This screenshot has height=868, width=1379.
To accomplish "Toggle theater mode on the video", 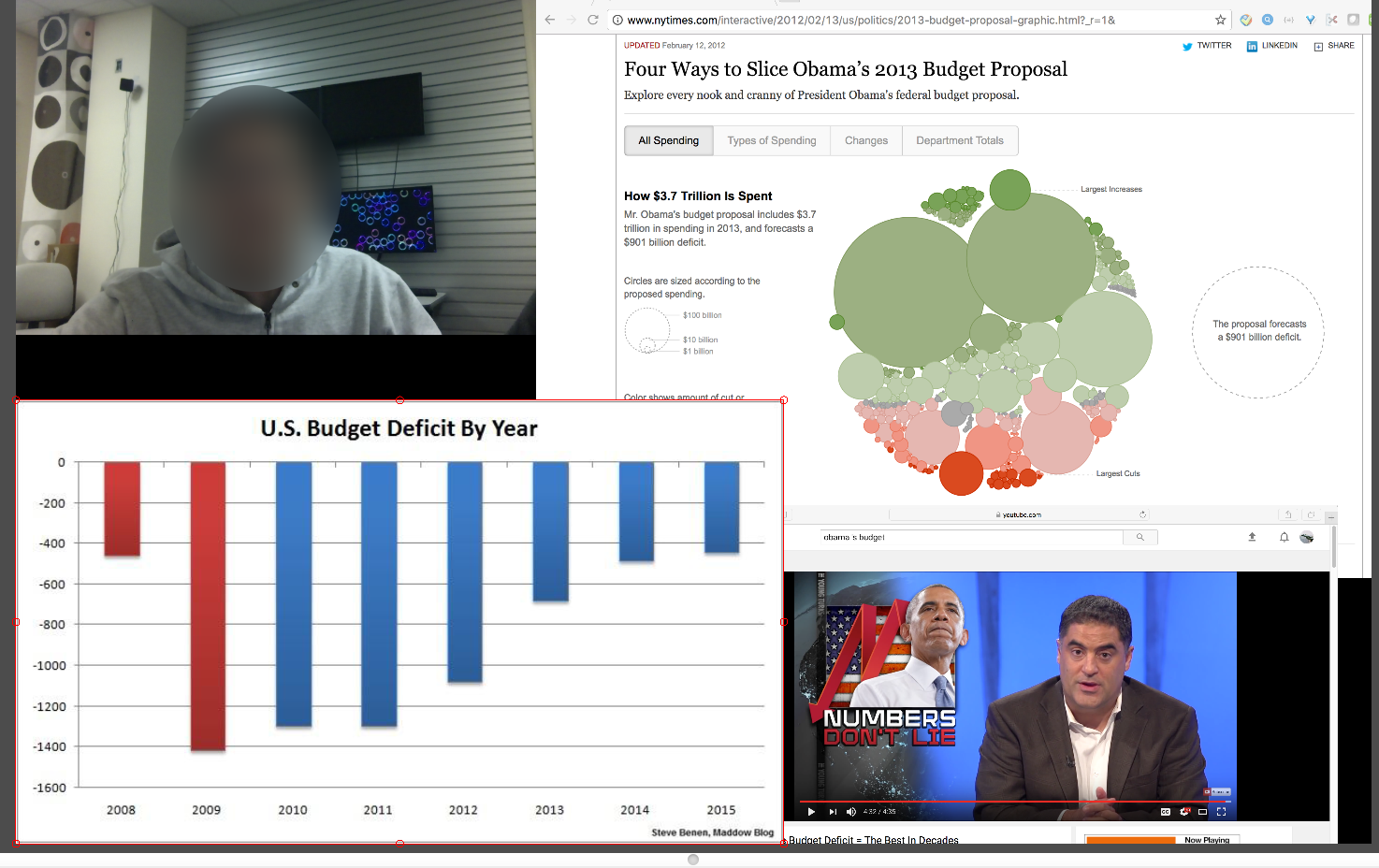I will coord(1203,812).
